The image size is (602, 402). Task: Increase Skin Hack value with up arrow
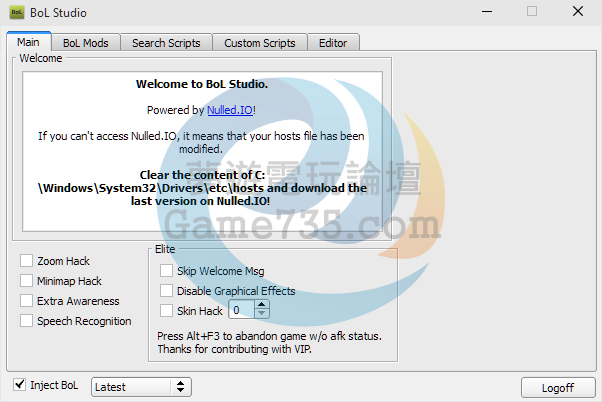coord(261,305)
